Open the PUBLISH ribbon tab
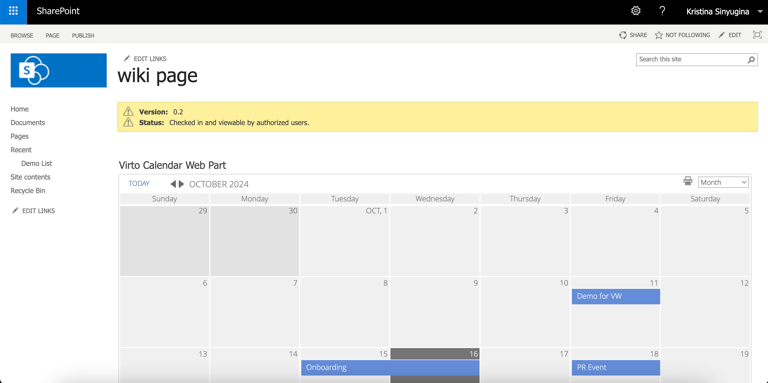Viewport: 768px width, 383px height. click(x=83, y=35)
